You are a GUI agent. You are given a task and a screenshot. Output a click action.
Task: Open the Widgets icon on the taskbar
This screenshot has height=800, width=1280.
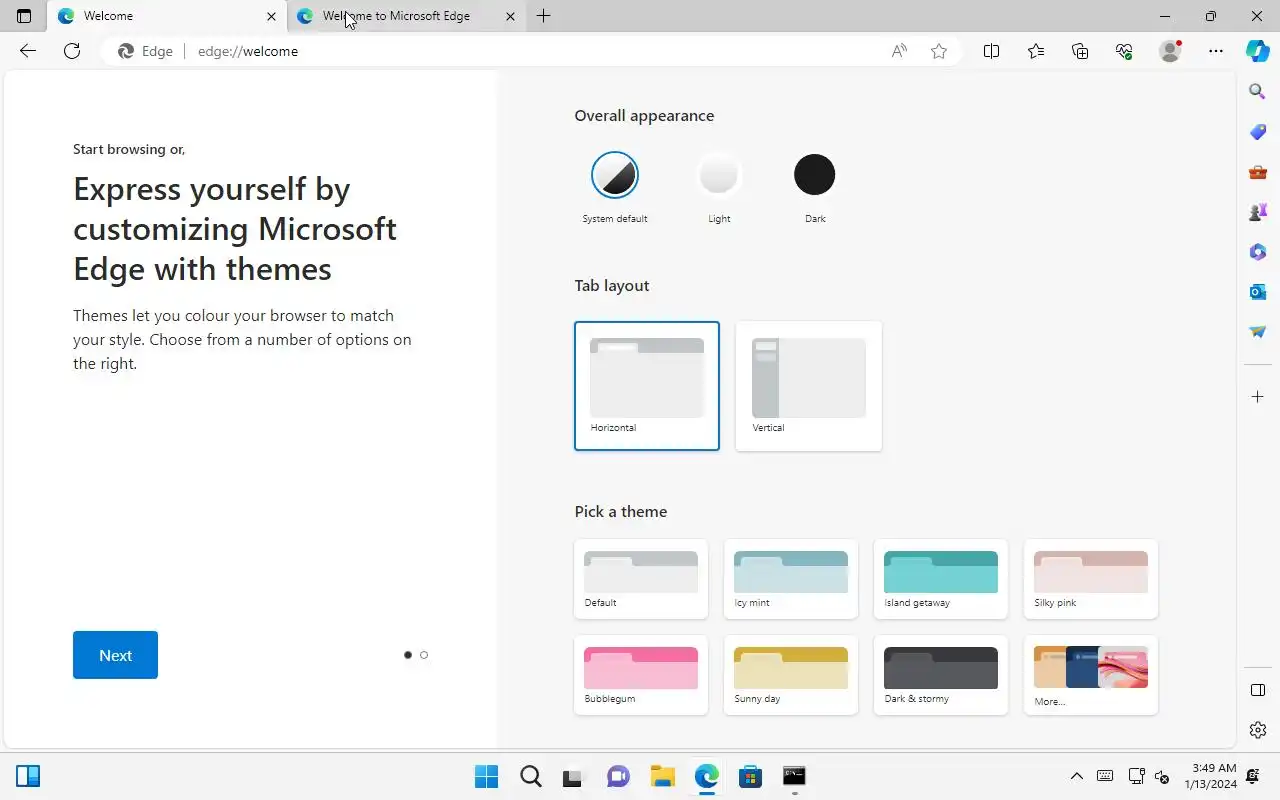[x=28, y=776]
